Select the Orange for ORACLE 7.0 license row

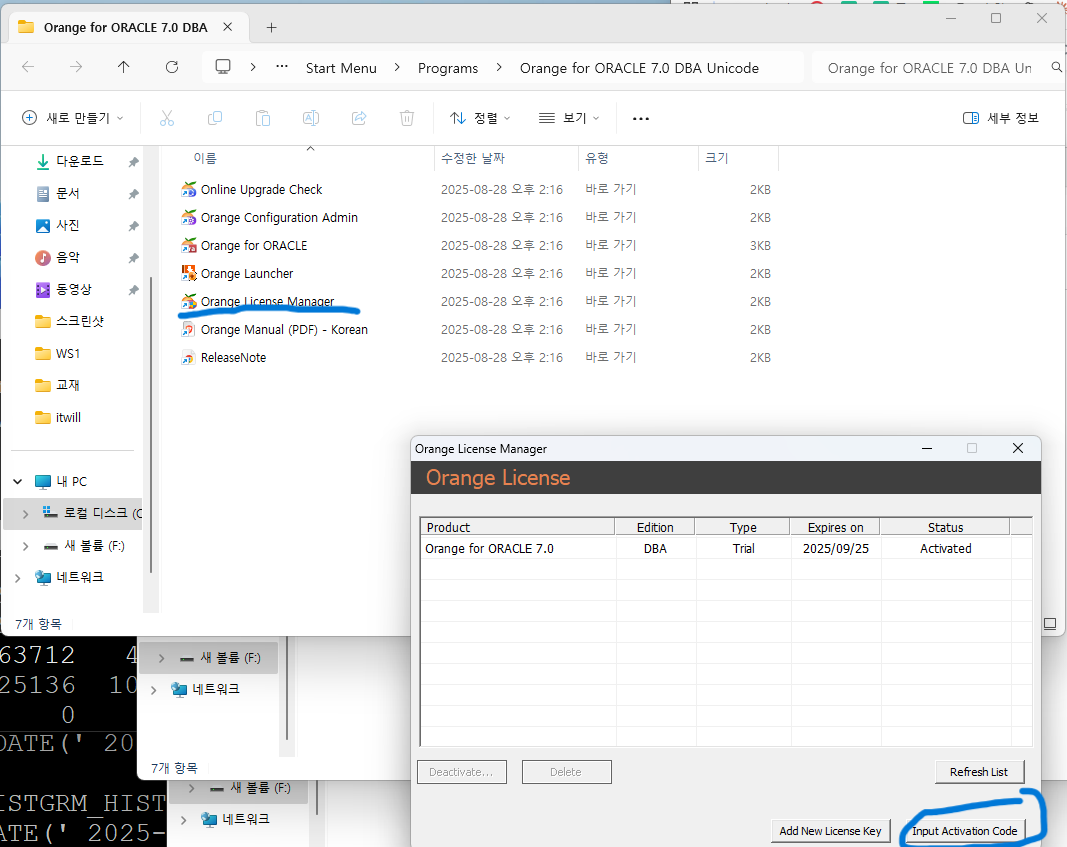725,548
